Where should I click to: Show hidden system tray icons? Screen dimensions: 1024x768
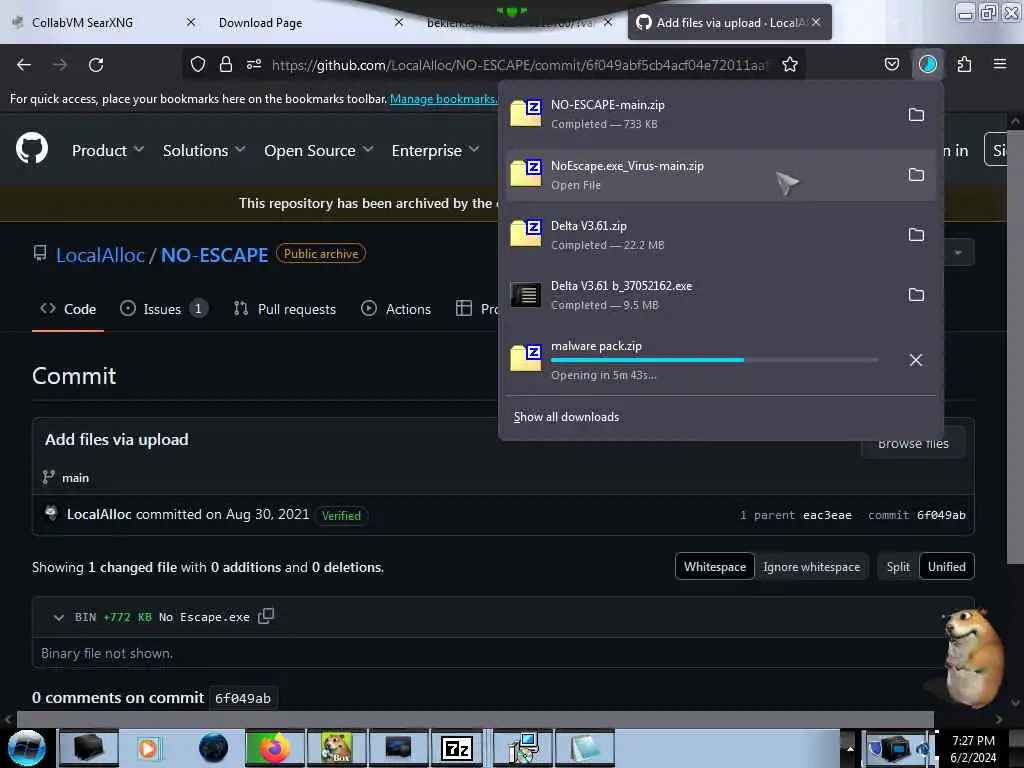(850, 748)
